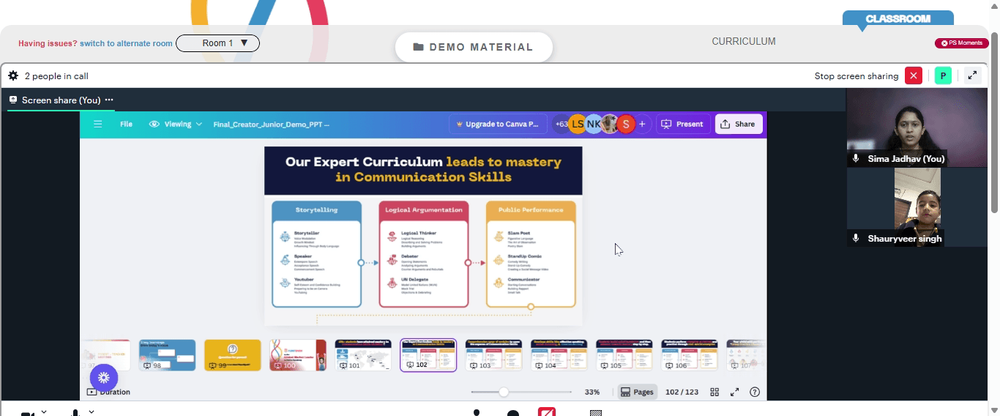Expand the Viewing mode dropdown
This screenshot has height=416, width=1000.
pos(175,124)
